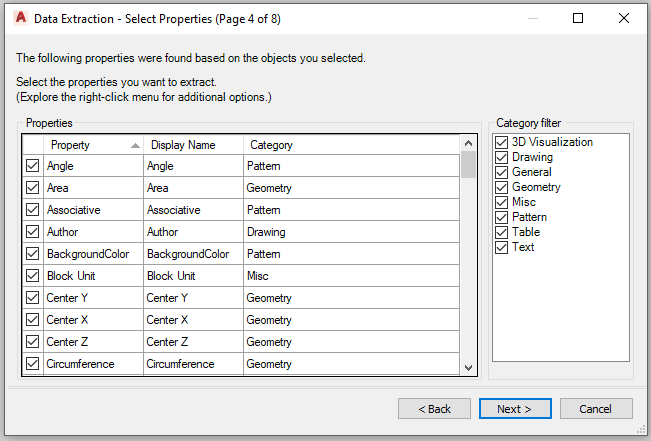This screenshot has height=441, width=651.
Task: Uncheck the Author property checkbox
Action: click(32, 232)
